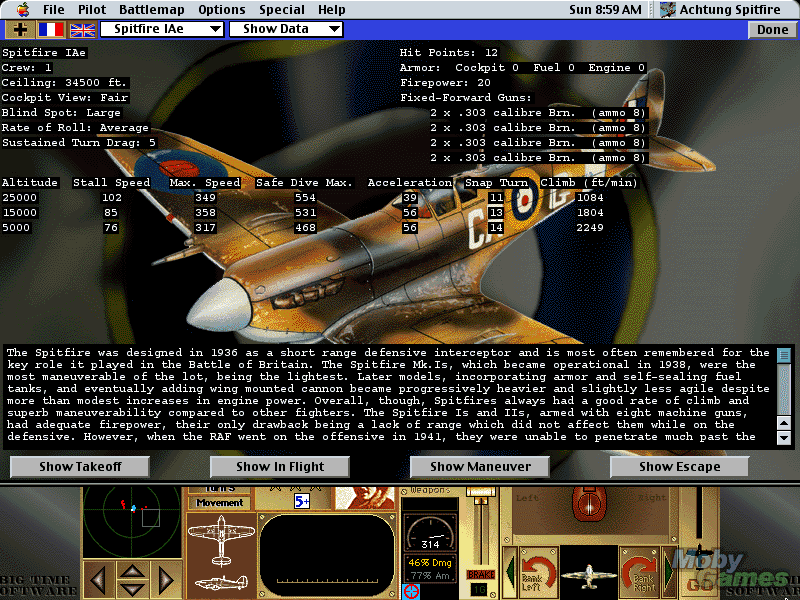Open the Special menu
The height and width of the screenshot is (600, 800).
(x=282, y=10)
